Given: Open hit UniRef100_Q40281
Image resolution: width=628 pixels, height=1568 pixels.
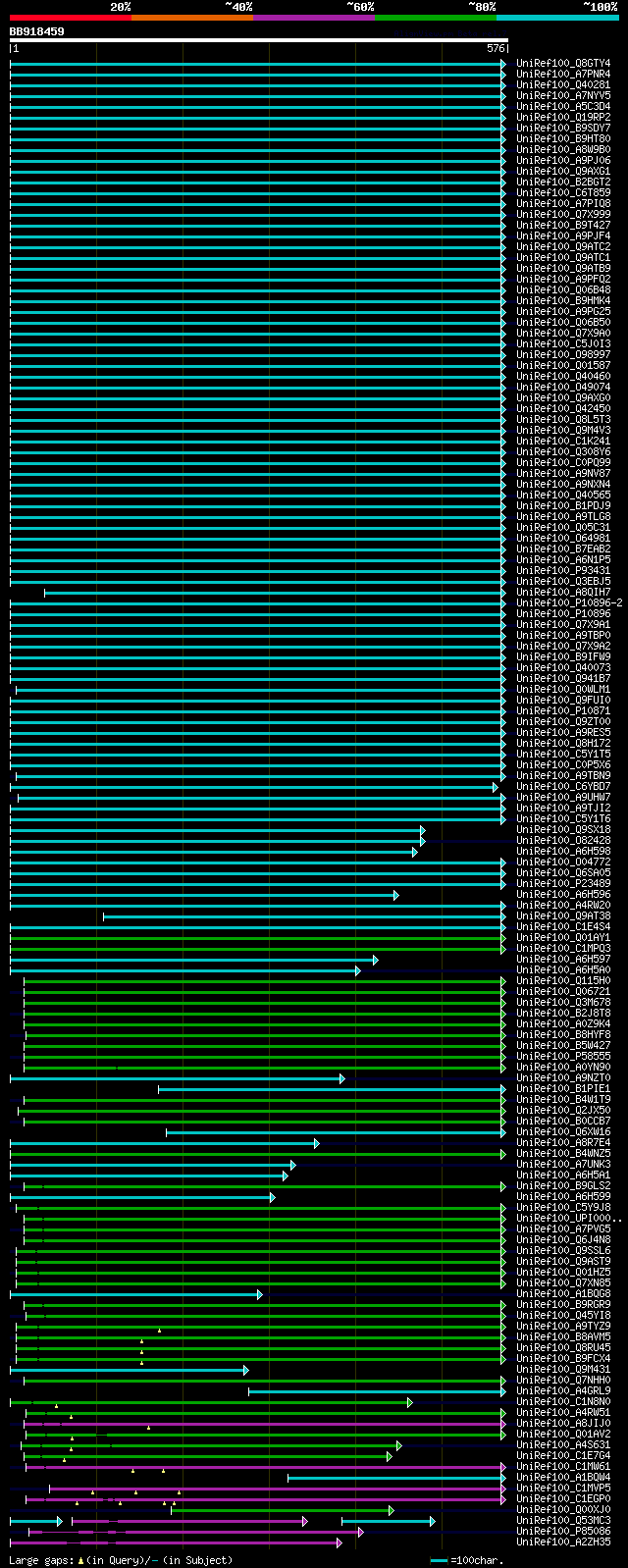Looking at the screenshot, I should [x=563, y=85].
